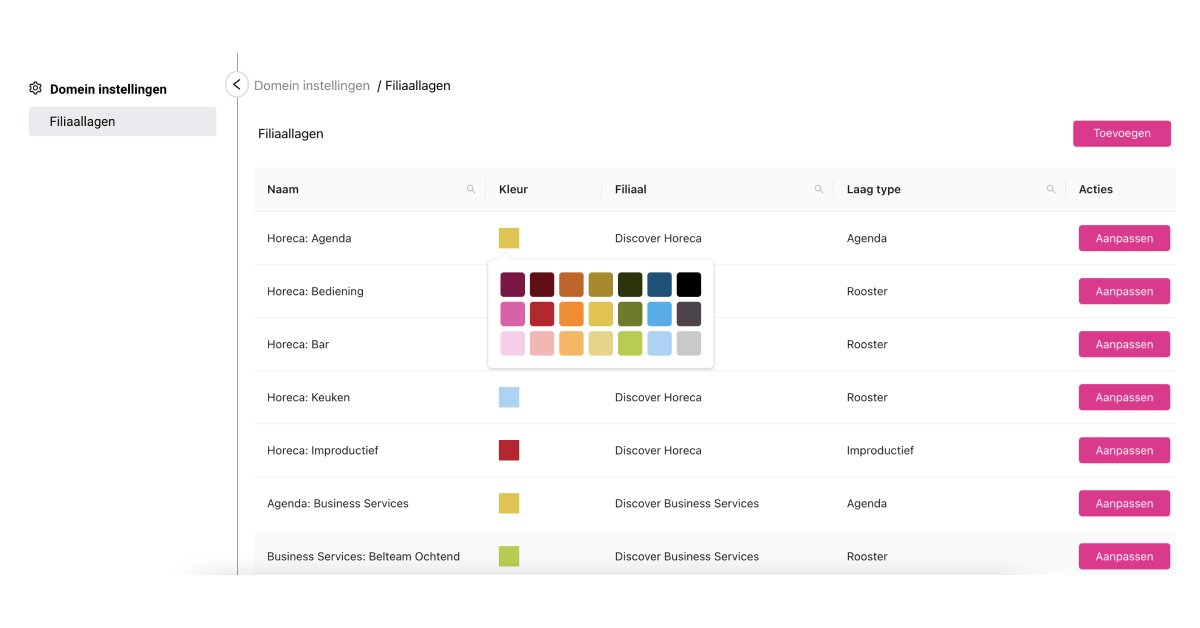Screen dimensions: 1200x628
Task: Pick the light pink palette swatch
Action: [x=512, y=344]
